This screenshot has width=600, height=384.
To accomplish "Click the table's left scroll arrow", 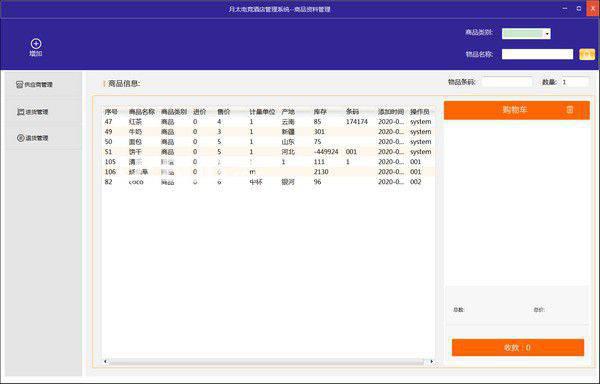I will tap(106, 361).
